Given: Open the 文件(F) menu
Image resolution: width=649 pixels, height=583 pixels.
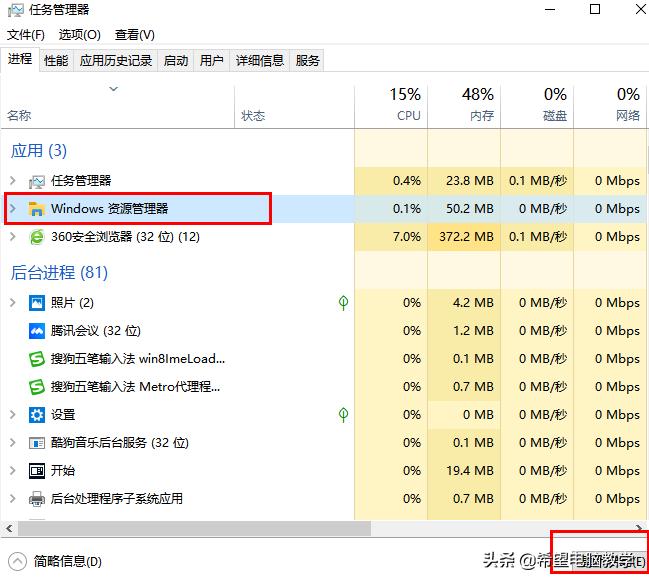Looking at the screenshot, I should tap(26, 35).
